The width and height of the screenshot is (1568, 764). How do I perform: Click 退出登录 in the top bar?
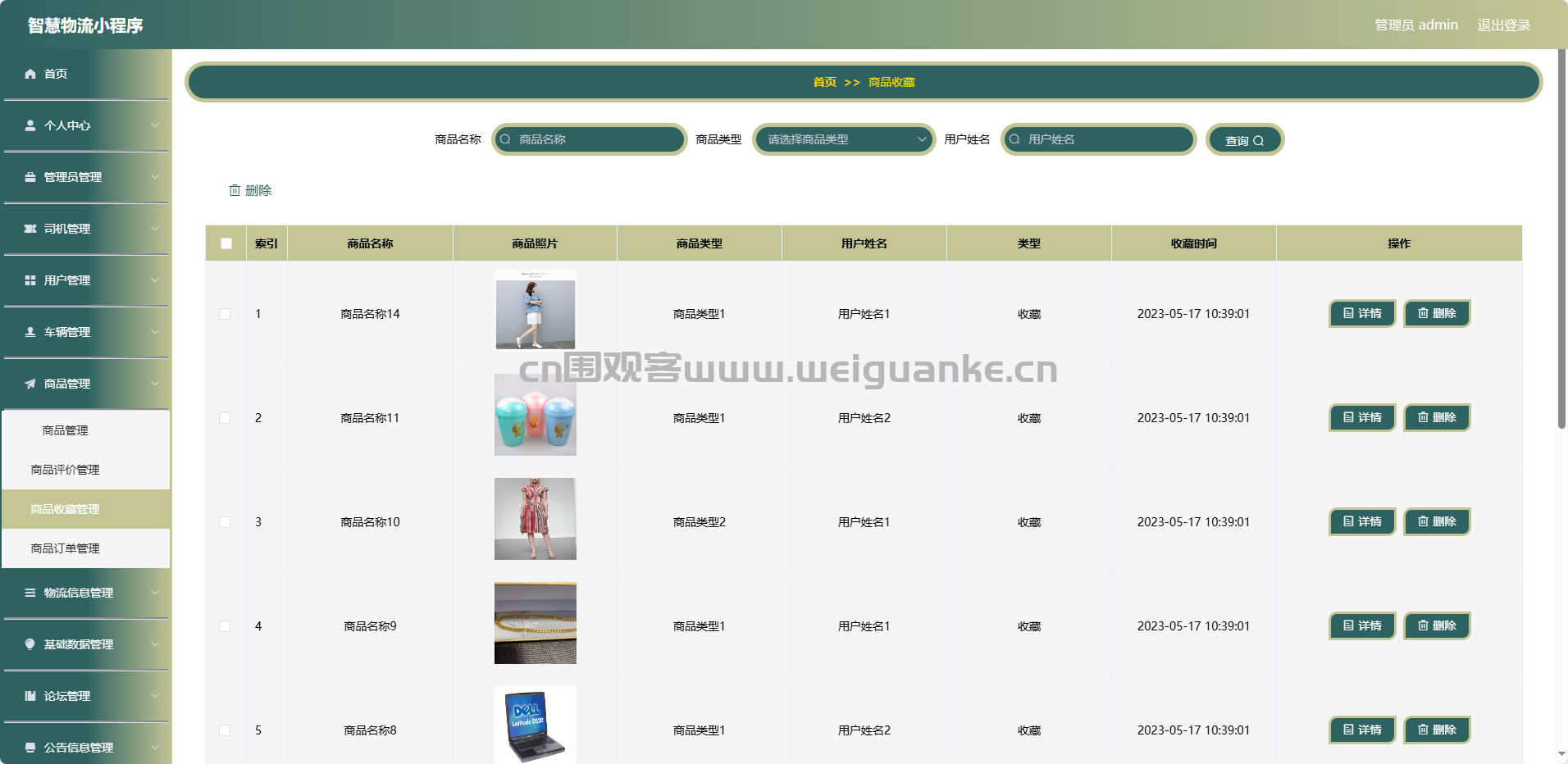(1504, 25)
